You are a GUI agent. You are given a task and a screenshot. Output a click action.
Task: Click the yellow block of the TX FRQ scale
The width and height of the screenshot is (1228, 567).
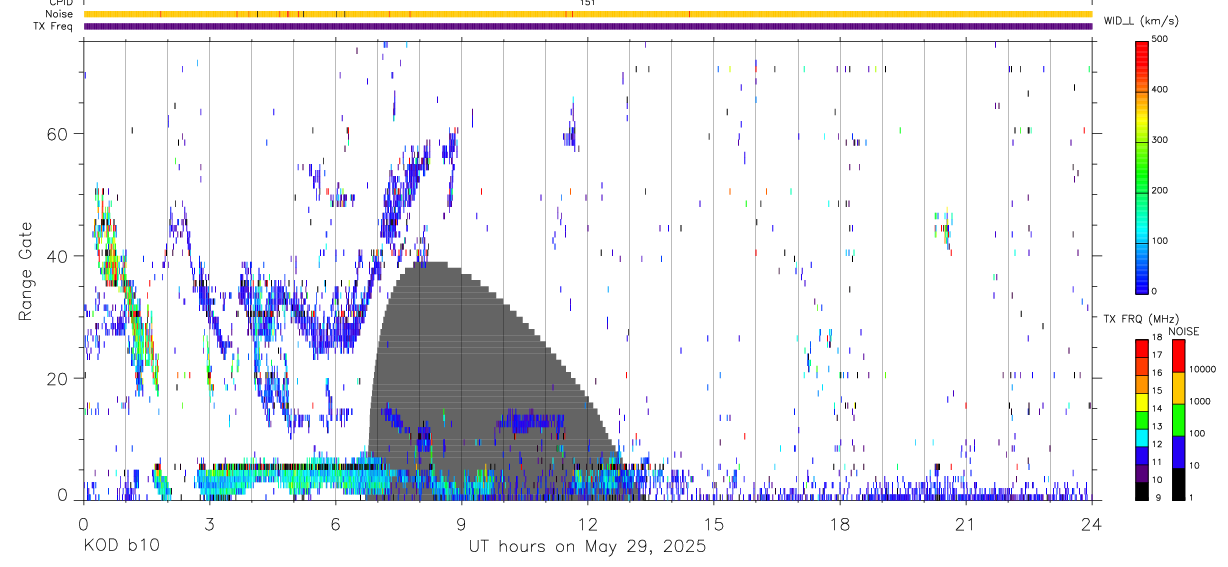pyautogui.click(x=1141, y=400)
